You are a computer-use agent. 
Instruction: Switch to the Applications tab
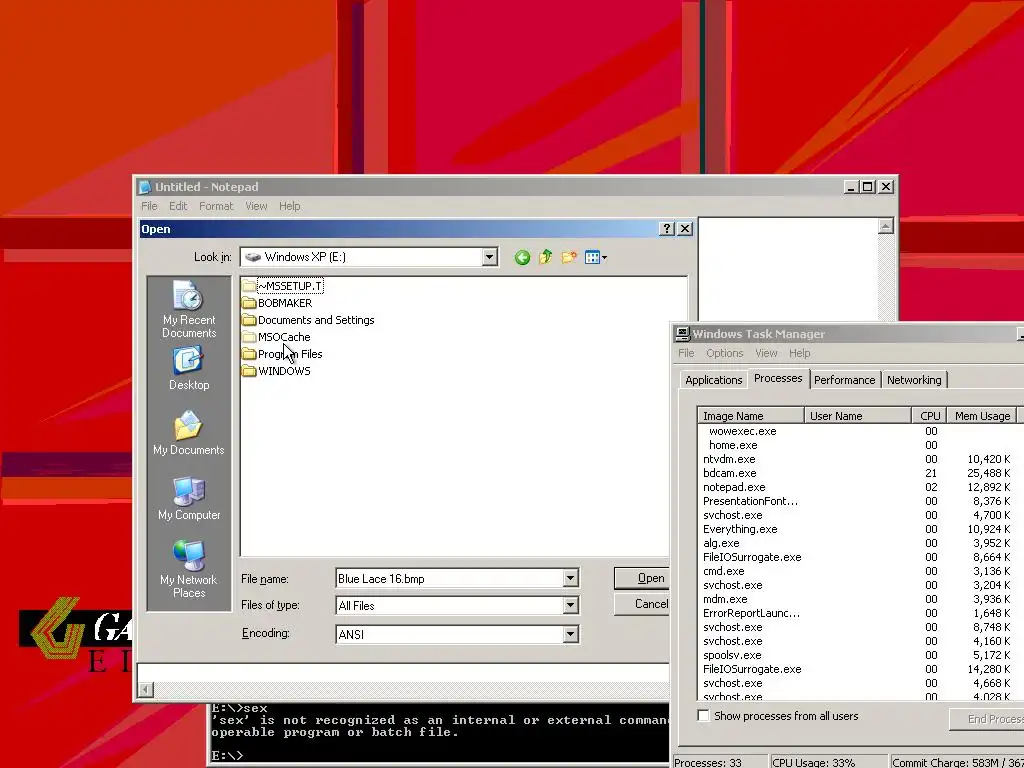[x=713, y=380]
